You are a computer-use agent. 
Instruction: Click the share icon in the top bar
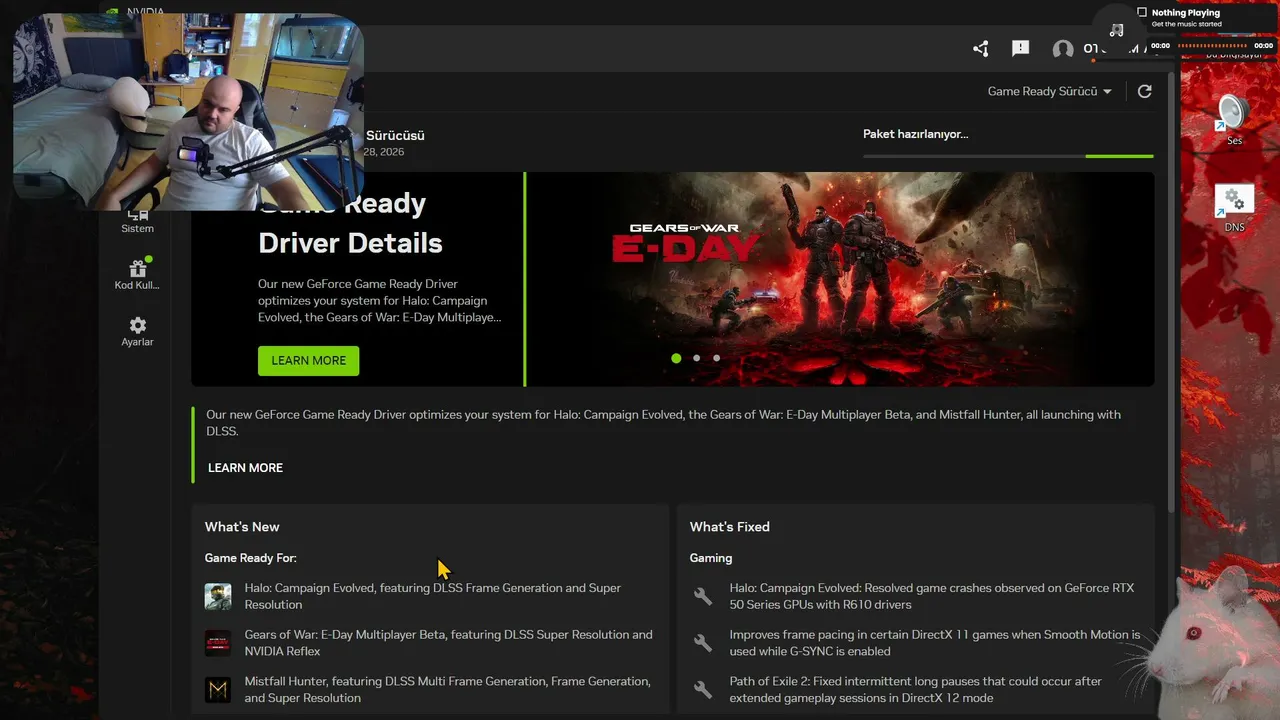click(980, 49)
